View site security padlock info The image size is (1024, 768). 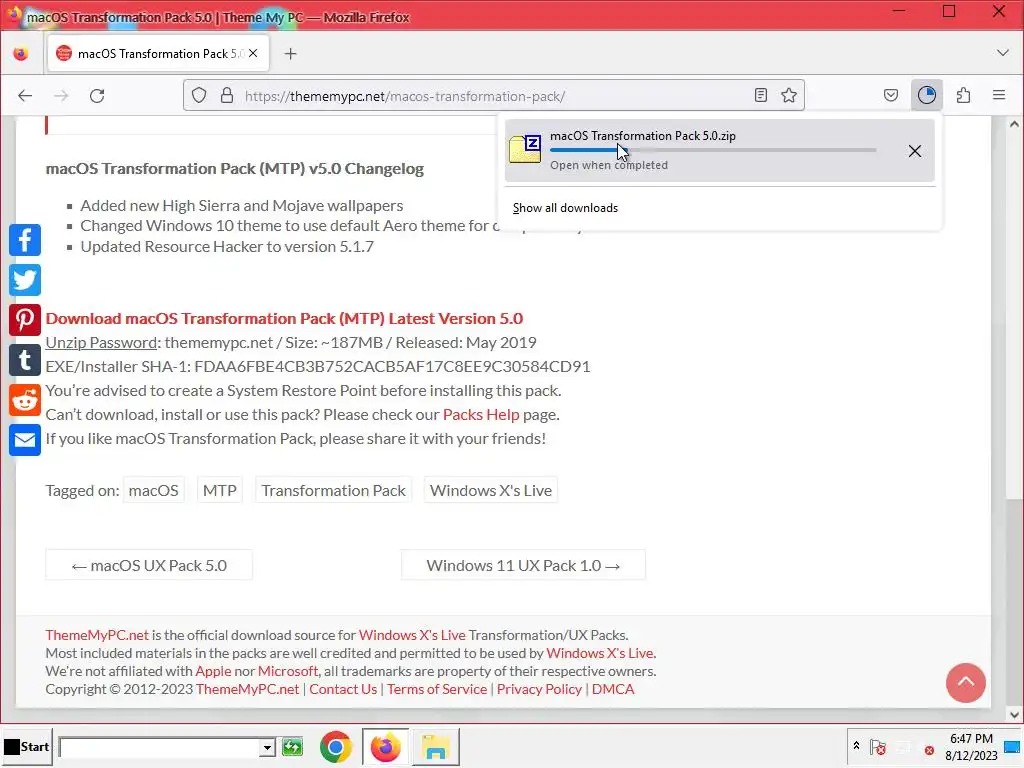227,95
